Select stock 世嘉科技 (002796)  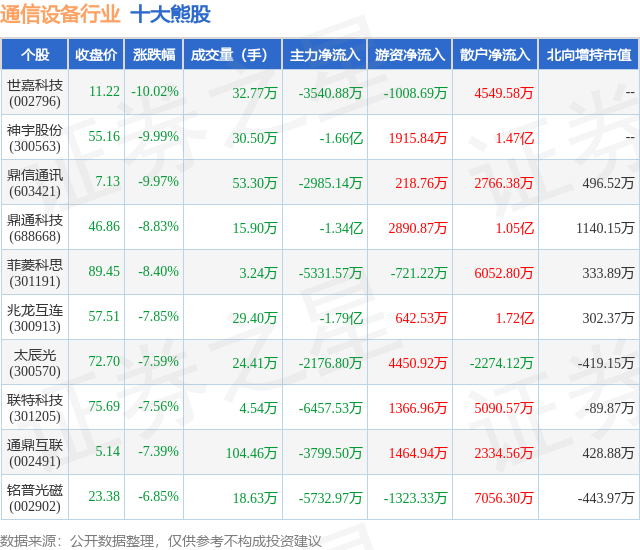pyautogui.click(x=35, y=93)
